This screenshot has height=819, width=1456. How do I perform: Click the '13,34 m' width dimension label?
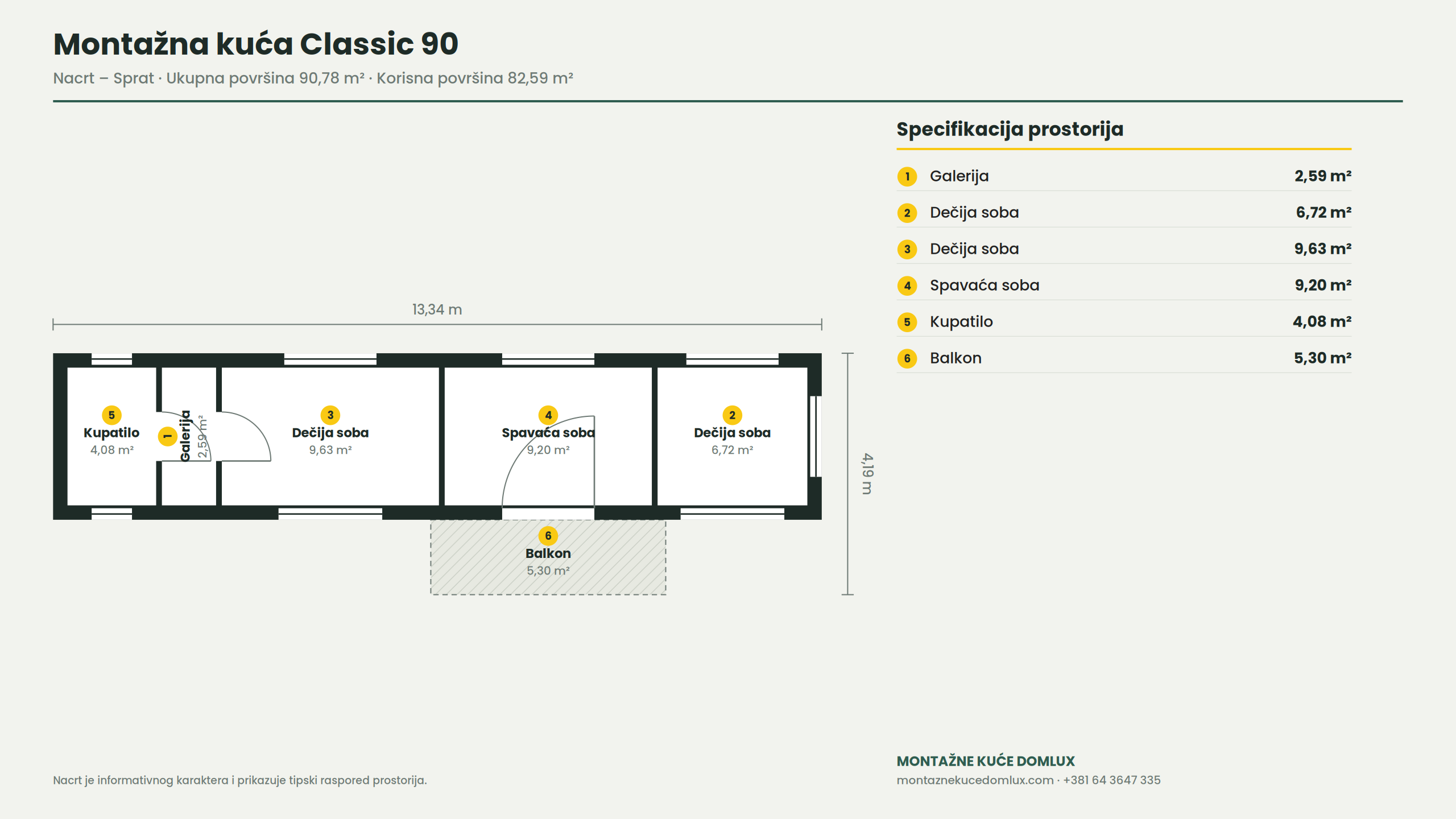437,309
